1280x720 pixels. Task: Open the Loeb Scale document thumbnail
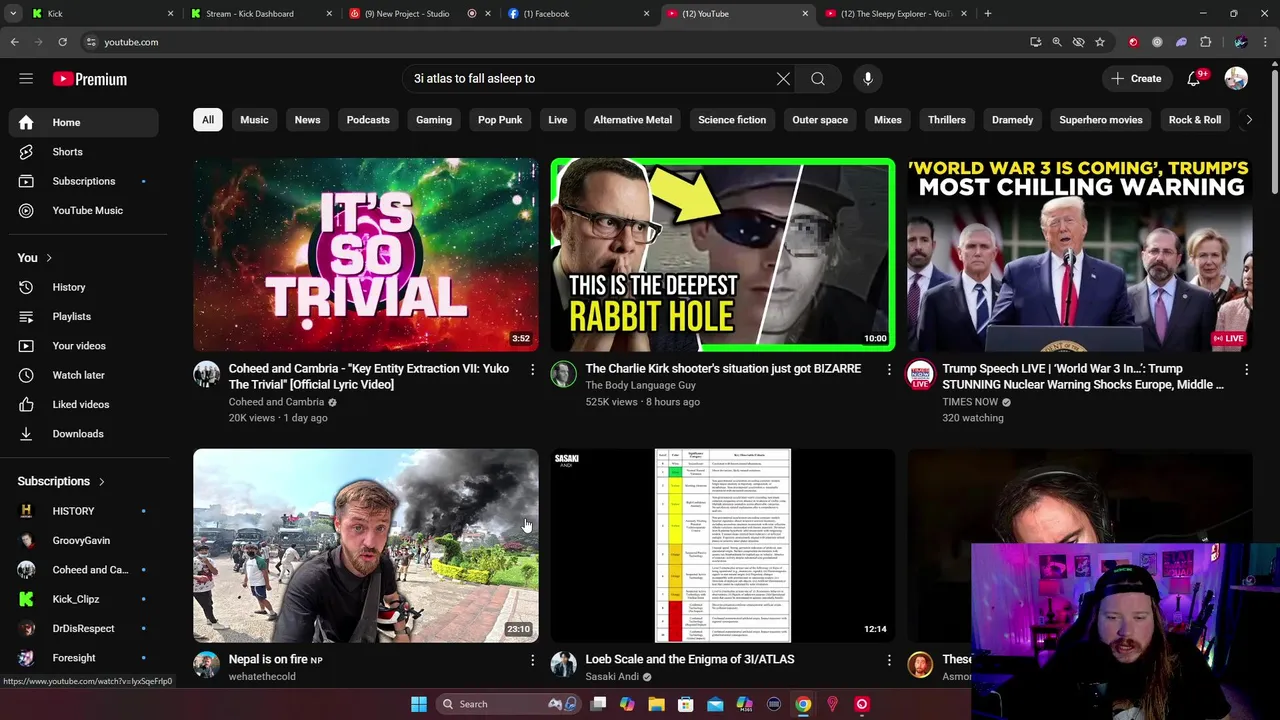[x=723, y=546]
